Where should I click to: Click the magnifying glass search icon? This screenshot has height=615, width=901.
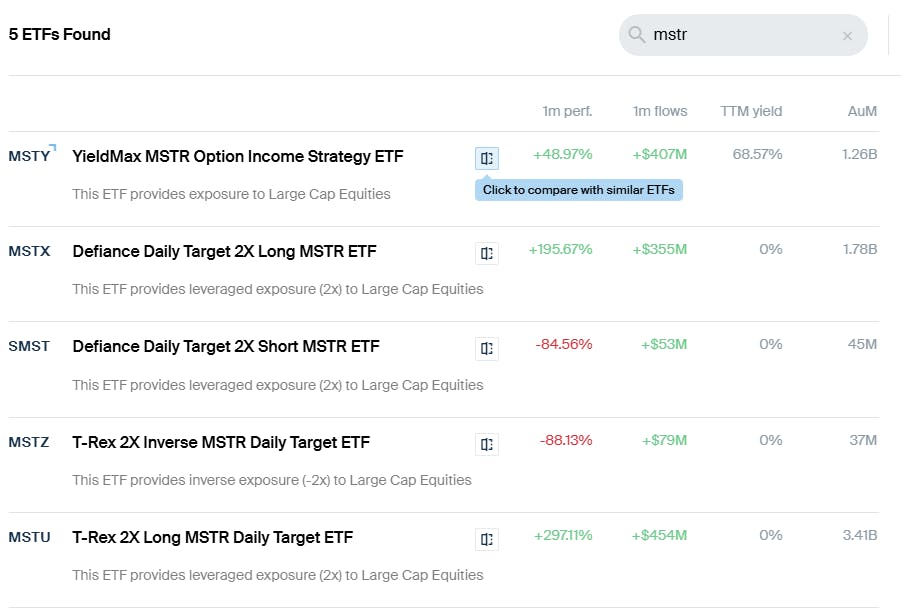click(x=635, y=35)
